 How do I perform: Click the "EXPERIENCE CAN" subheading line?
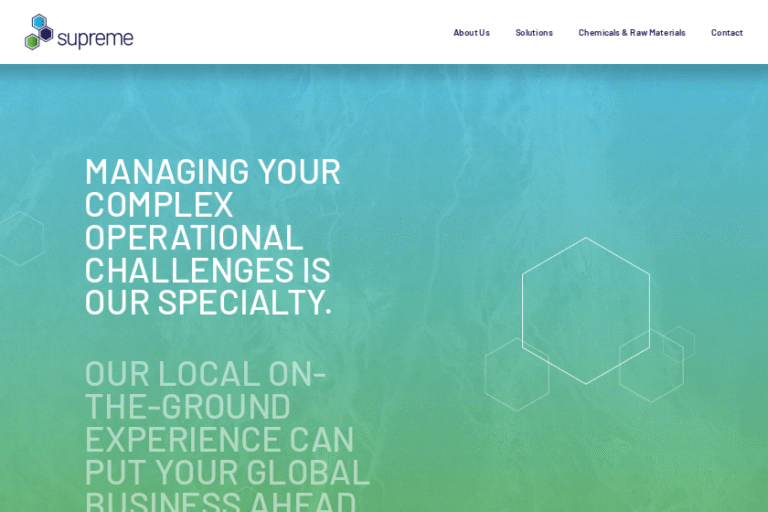click(219, 439)
